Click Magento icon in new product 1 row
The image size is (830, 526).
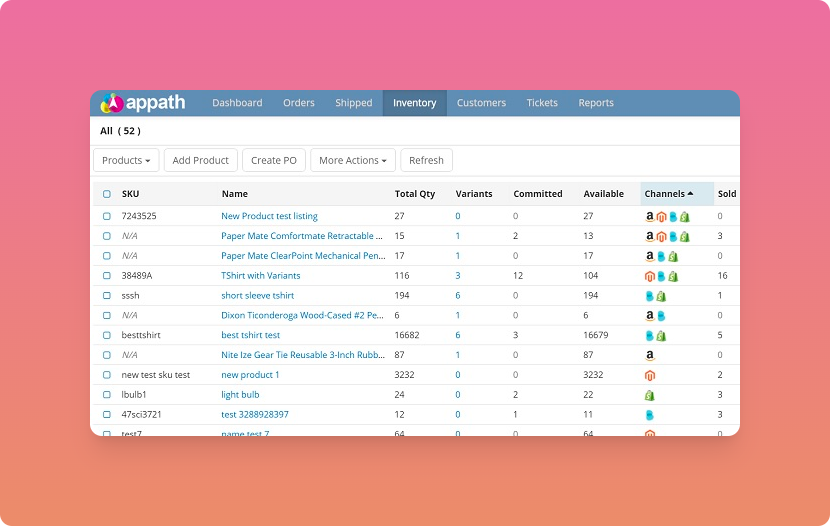[650, 375]
